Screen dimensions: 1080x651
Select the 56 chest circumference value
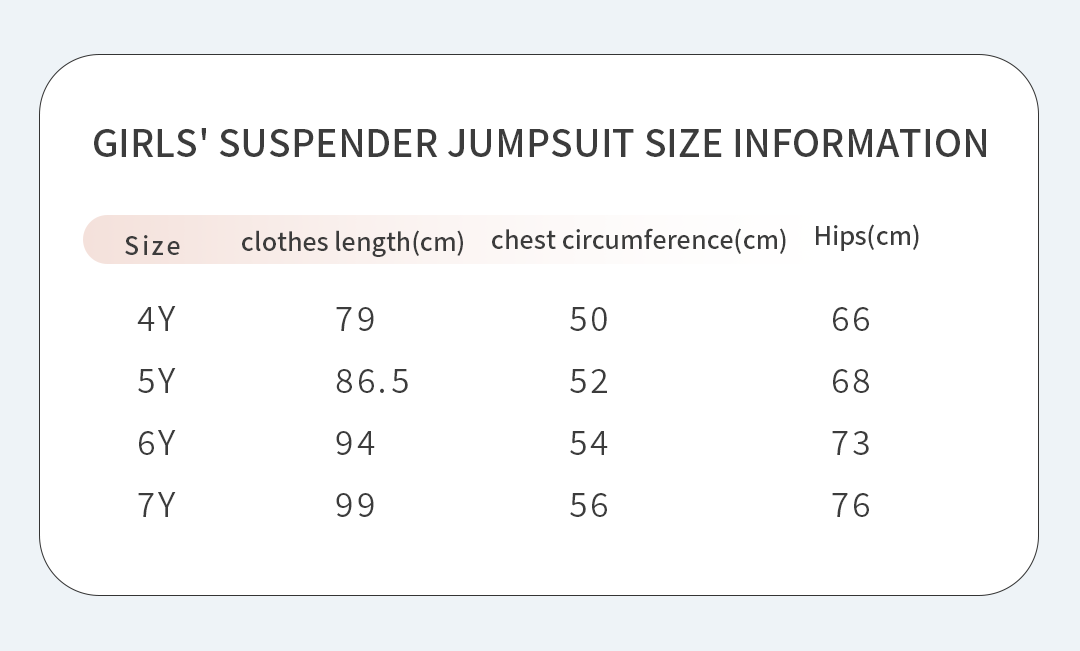coord(589,505)
